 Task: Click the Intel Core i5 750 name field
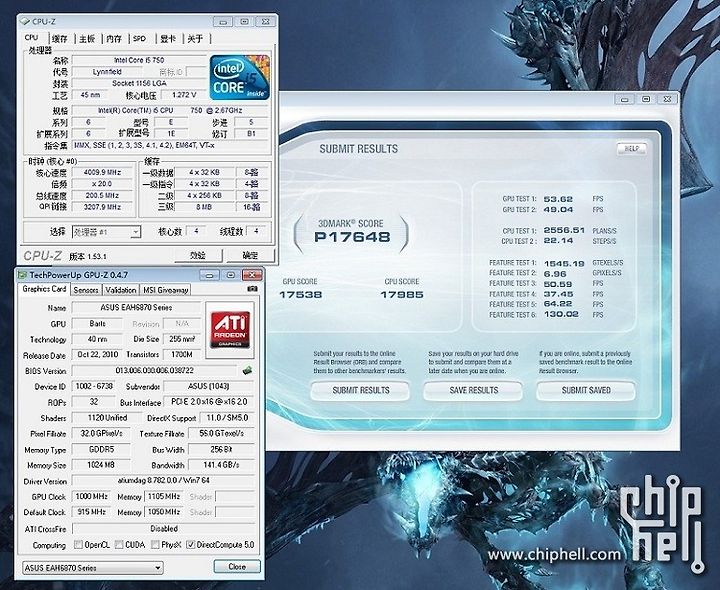(x=139, y=60)
